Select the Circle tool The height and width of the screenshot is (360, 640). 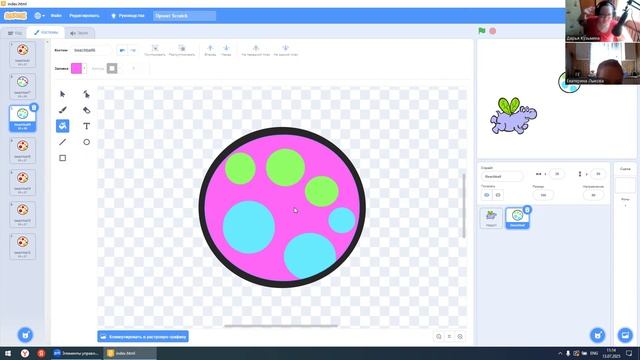coord(87,142)
